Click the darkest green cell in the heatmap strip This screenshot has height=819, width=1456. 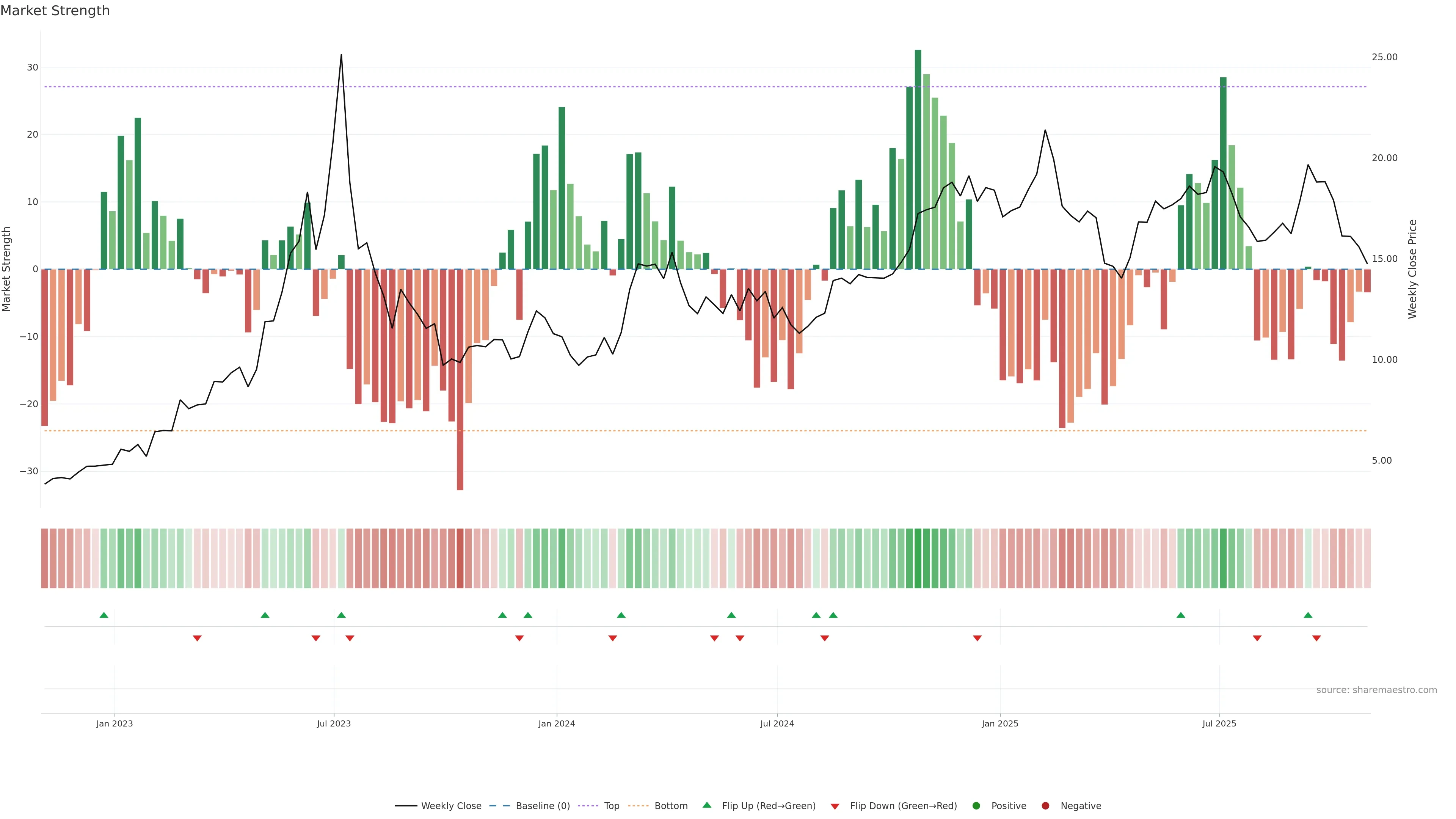tap(918, 558)
